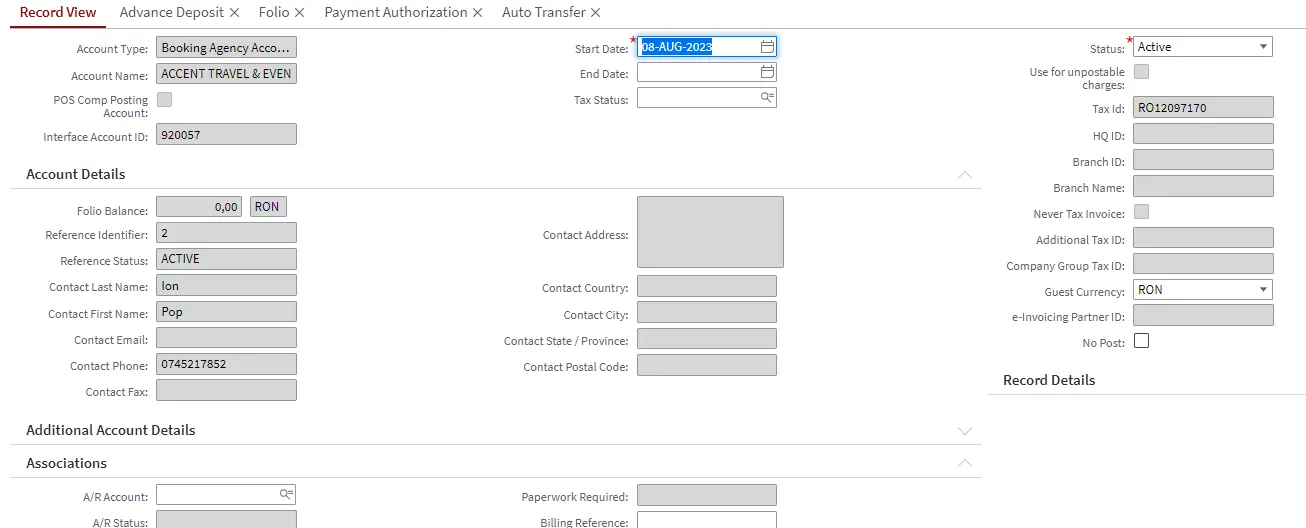Click the HQ ID field

[x=1204, y=134]
